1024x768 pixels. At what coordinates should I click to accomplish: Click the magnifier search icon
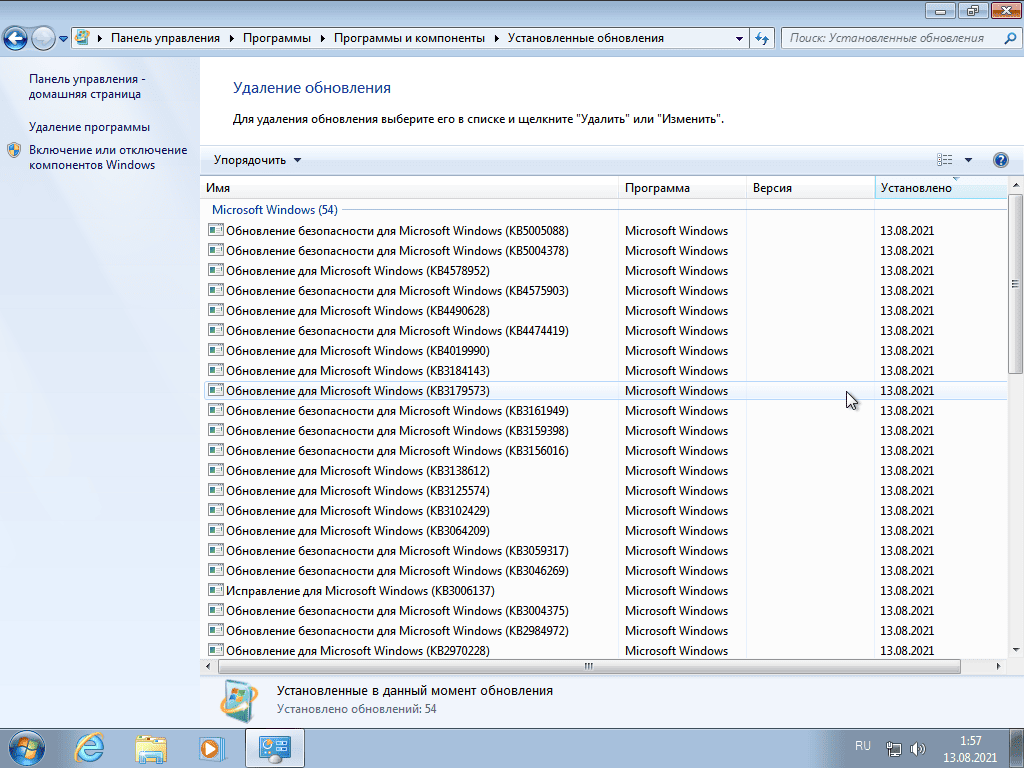1010,39
